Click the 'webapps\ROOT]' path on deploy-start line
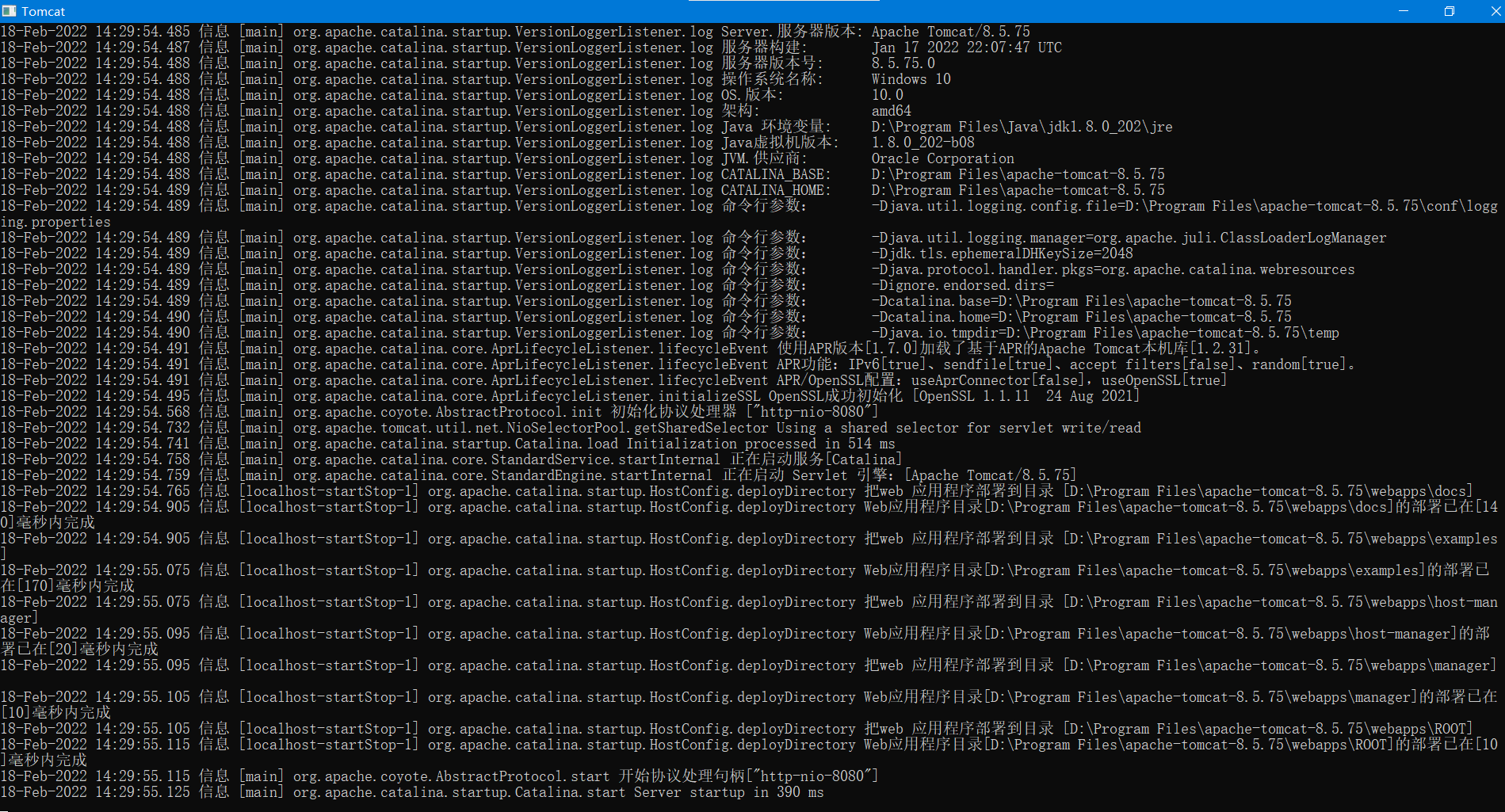Screen dimensions: 1505x812 [1422, 729]
